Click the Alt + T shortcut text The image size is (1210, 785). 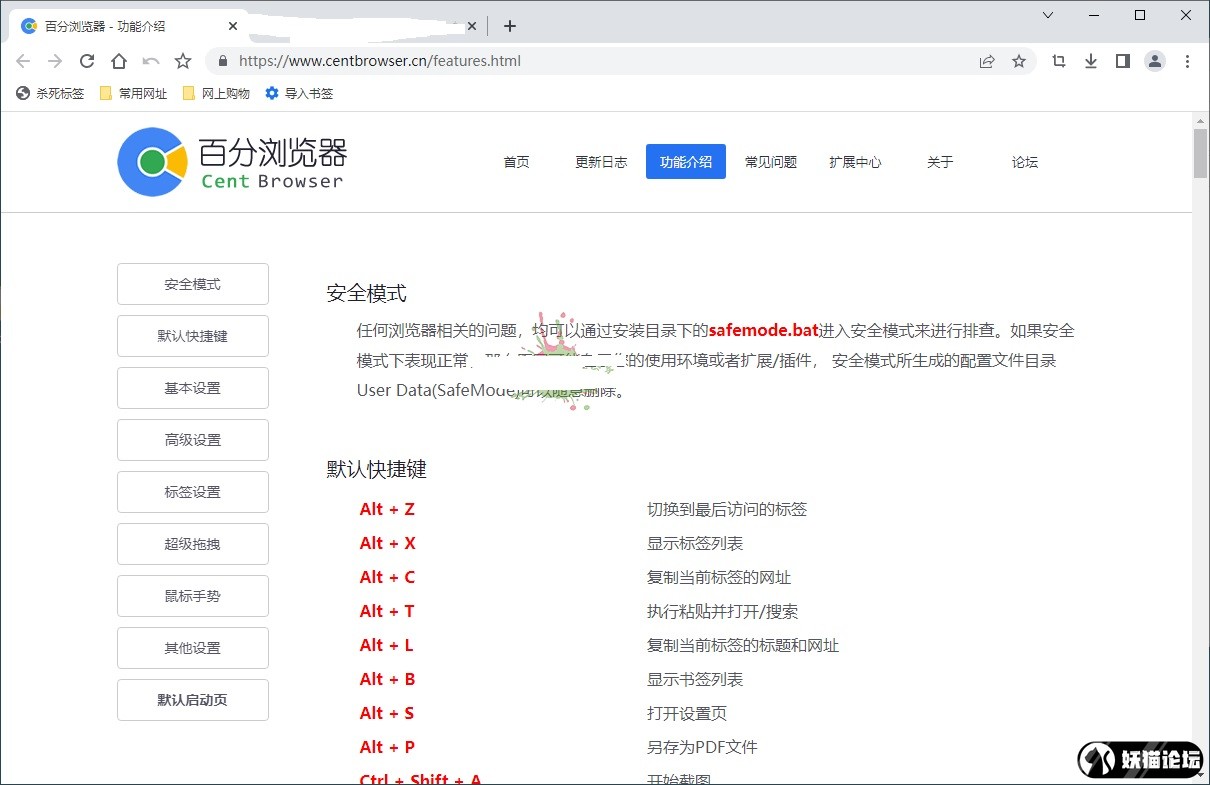[387, 611]
